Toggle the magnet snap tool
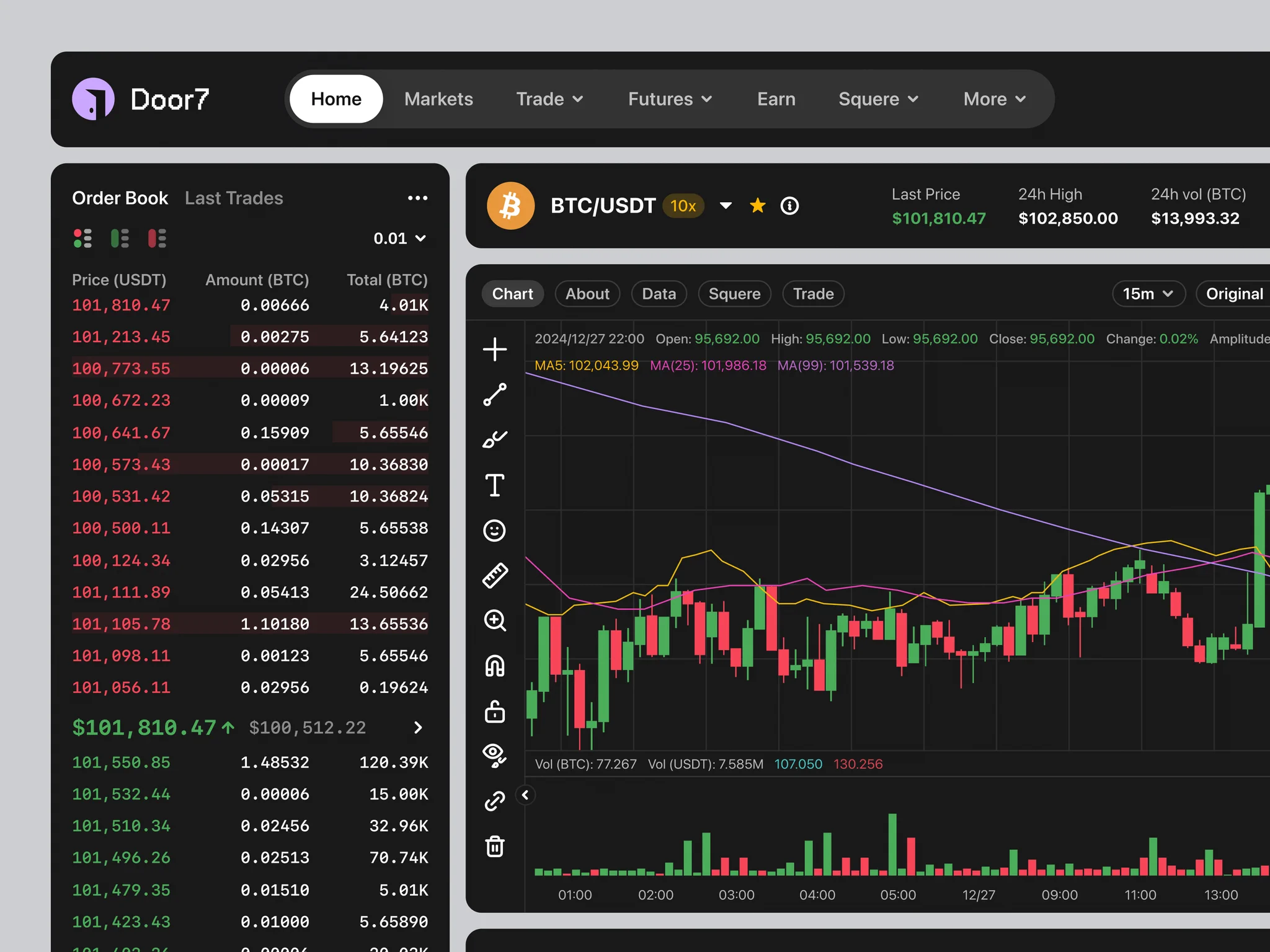This screenshot has width=1270, height=952. click(495, 666)
